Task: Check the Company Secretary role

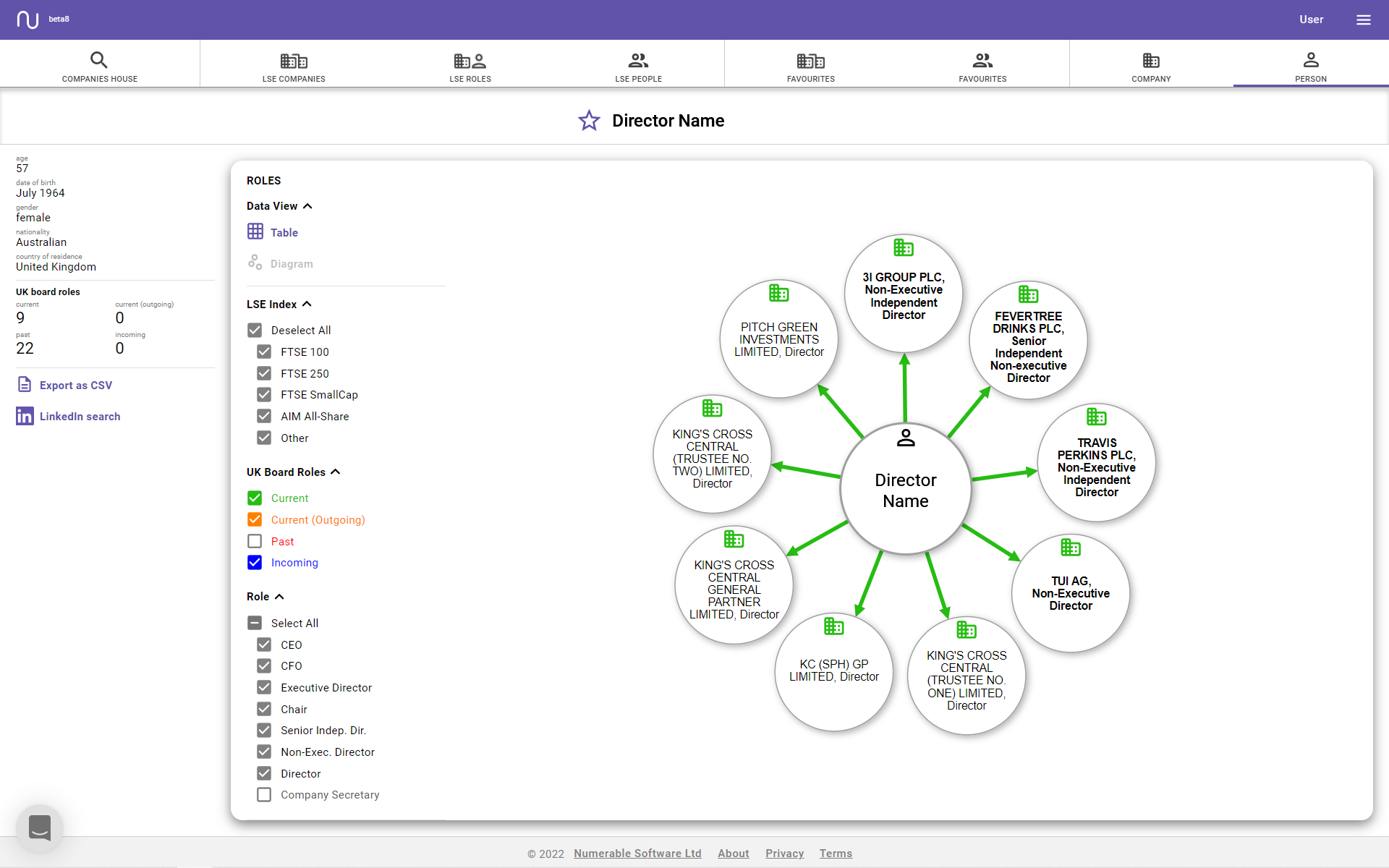Action: [264, 794]
